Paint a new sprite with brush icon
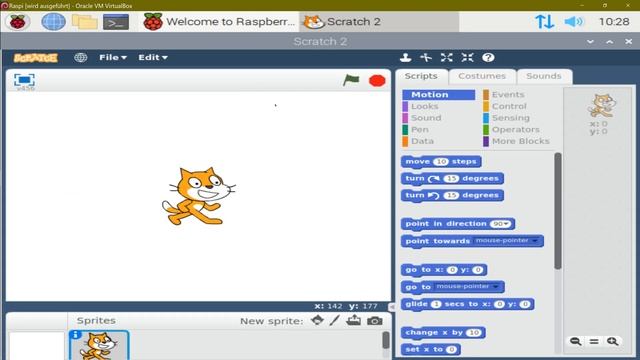640x360 pixels. [335, 320]
